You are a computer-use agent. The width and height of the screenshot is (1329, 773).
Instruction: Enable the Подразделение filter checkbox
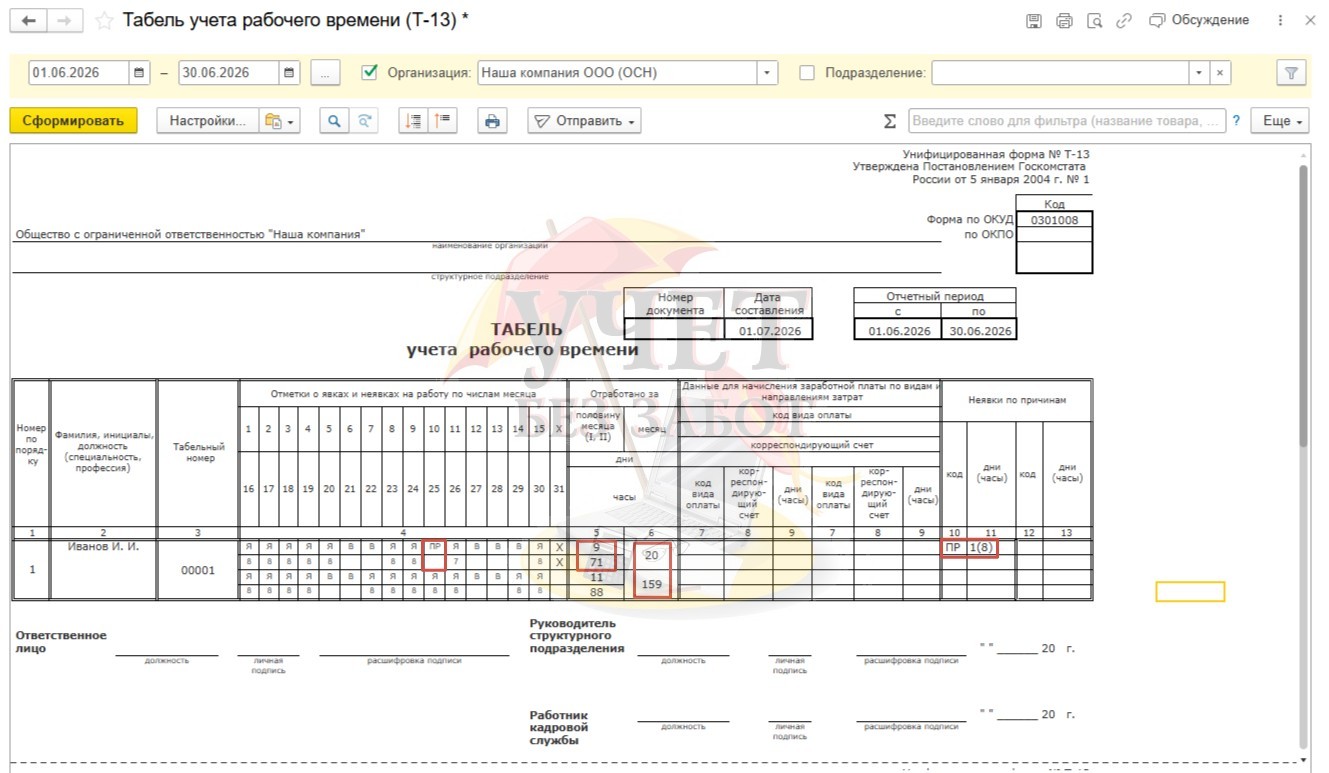click(x=807, y=72)
